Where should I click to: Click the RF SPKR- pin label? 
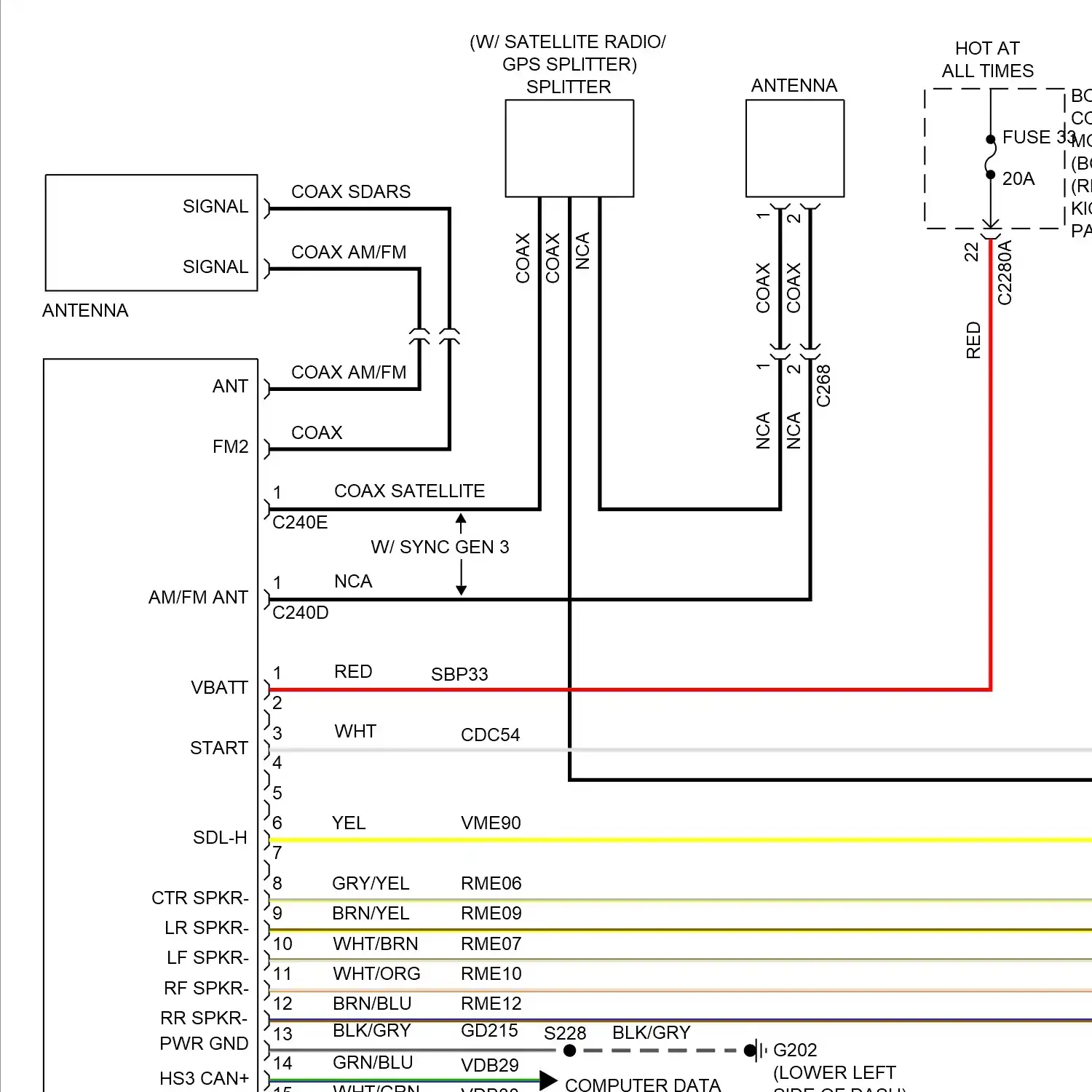tap(206, 988)
